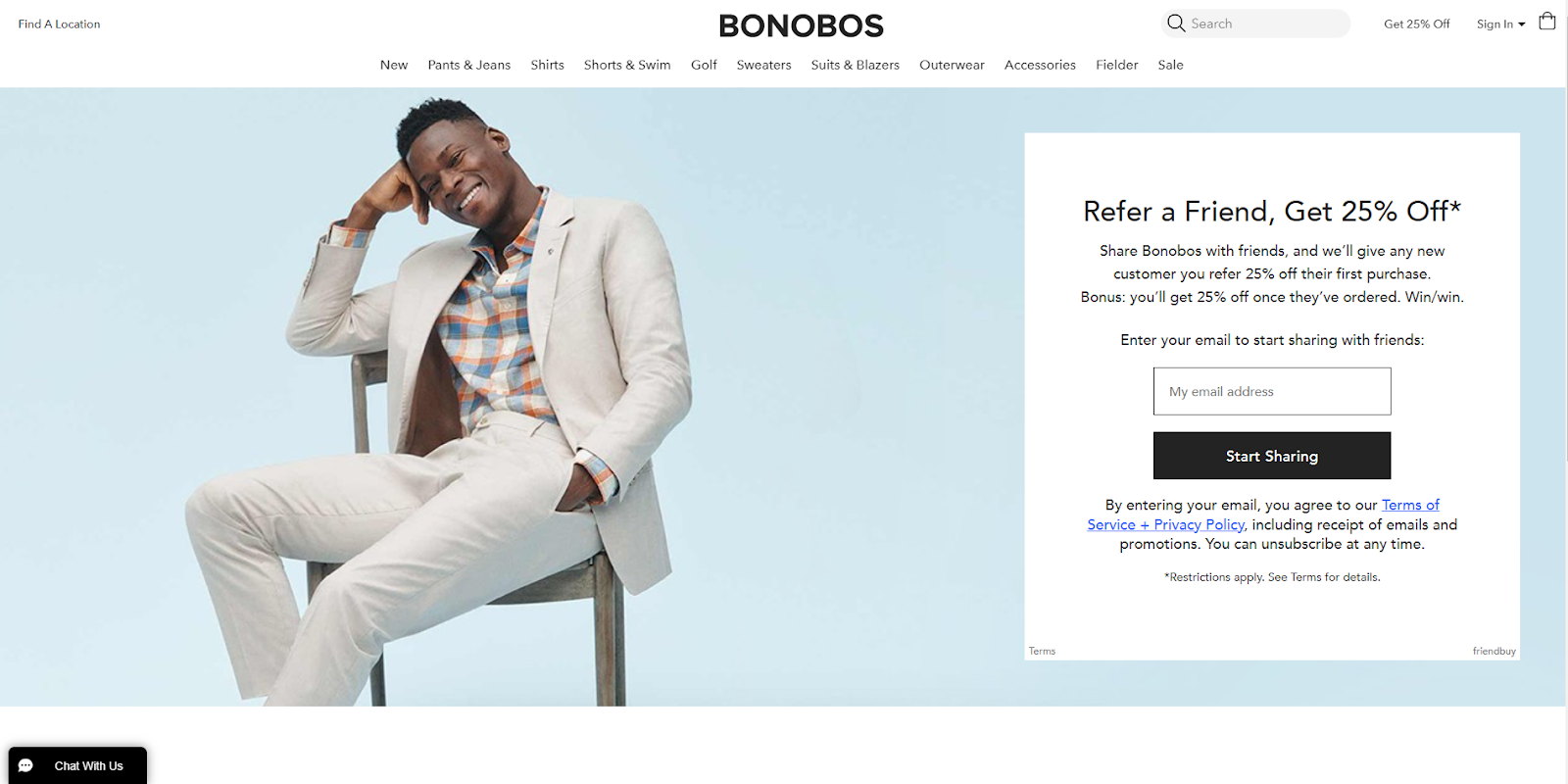Click the chat bubble icon
The height and width of the screenshot is (784, 1568).
(x=26, y=765)
